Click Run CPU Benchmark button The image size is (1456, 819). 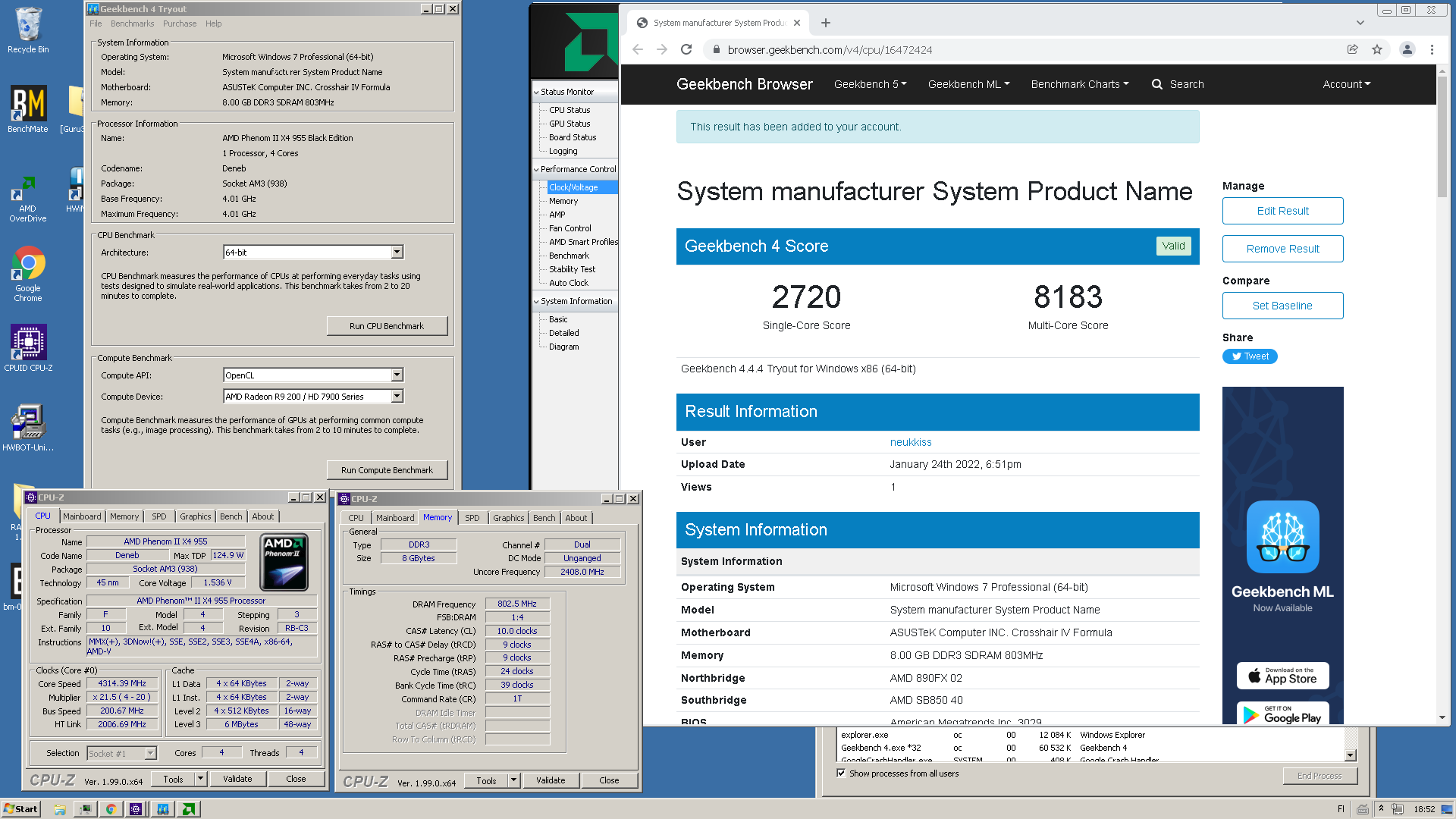[x=387, y=326]
